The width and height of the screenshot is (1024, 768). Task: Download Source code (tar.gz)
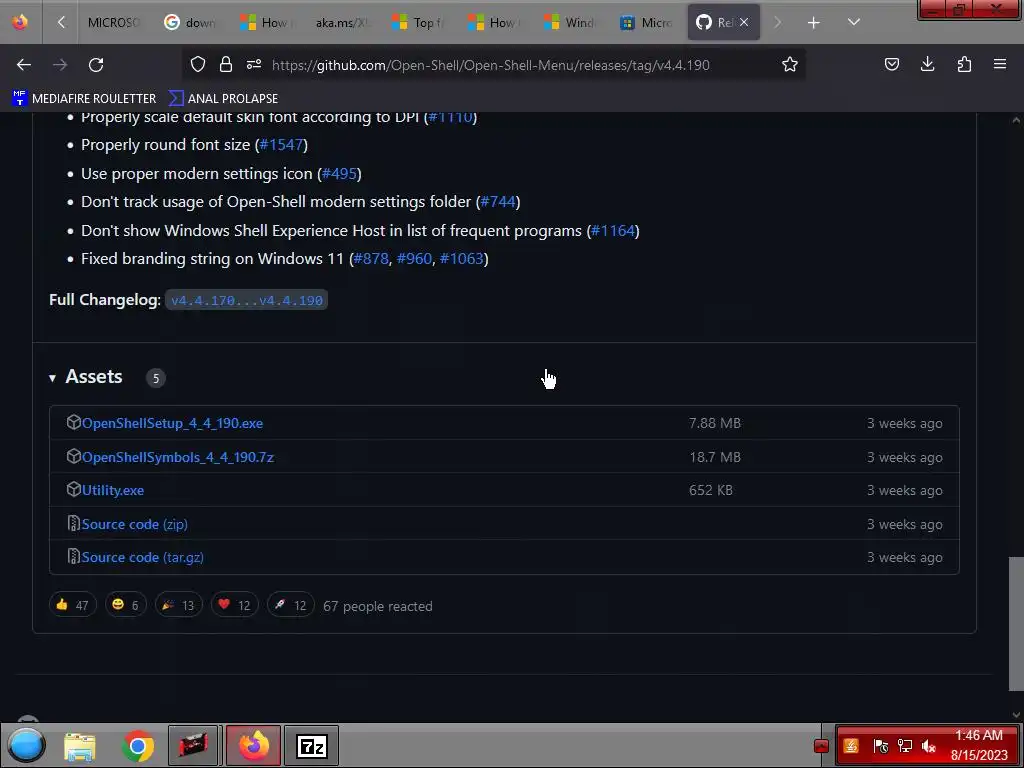(x=142, y=558)
